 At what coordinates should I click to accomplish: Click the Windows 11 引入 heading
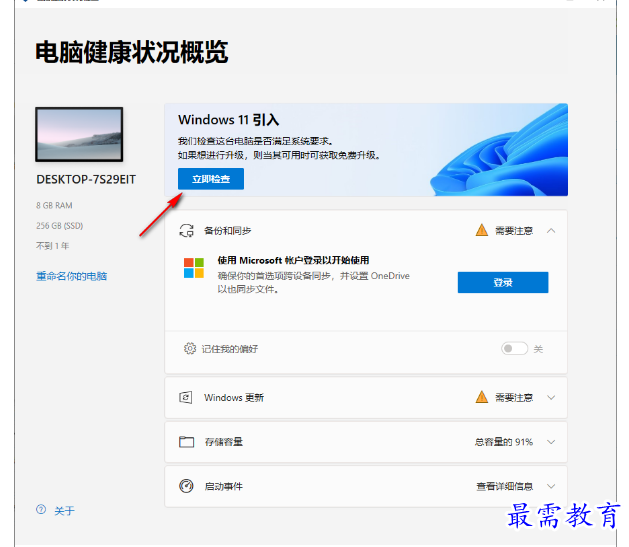[x=228, y=120]
